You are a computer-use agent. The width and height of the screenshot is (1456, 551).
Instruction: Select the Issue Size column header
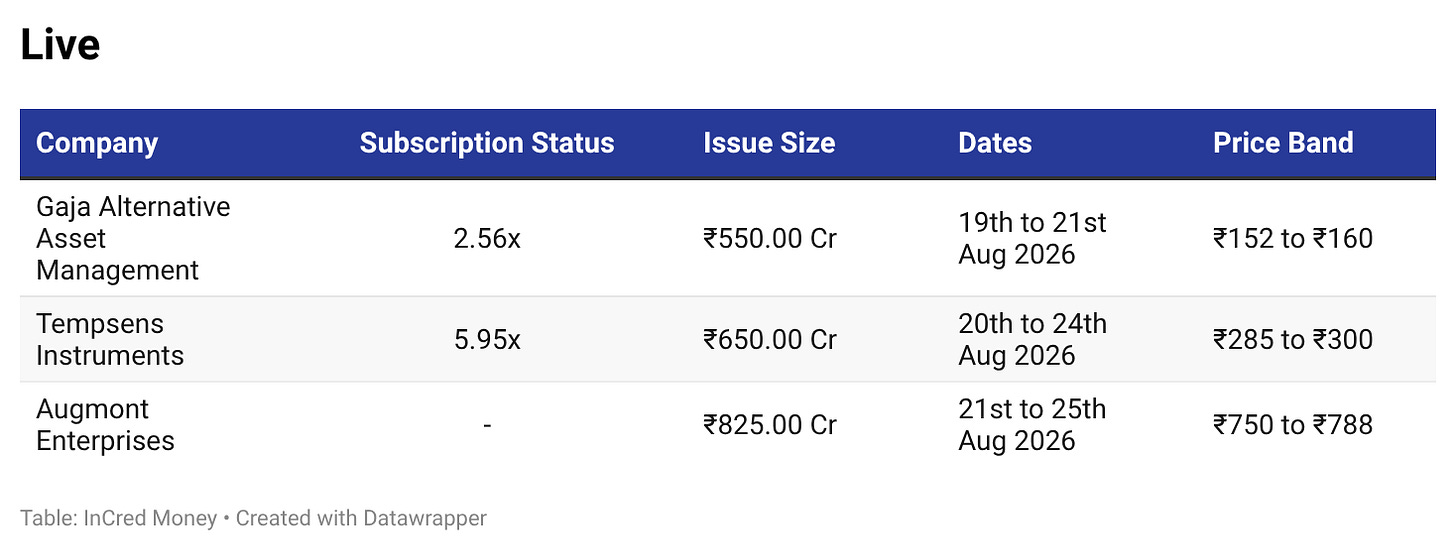(769, 143)
